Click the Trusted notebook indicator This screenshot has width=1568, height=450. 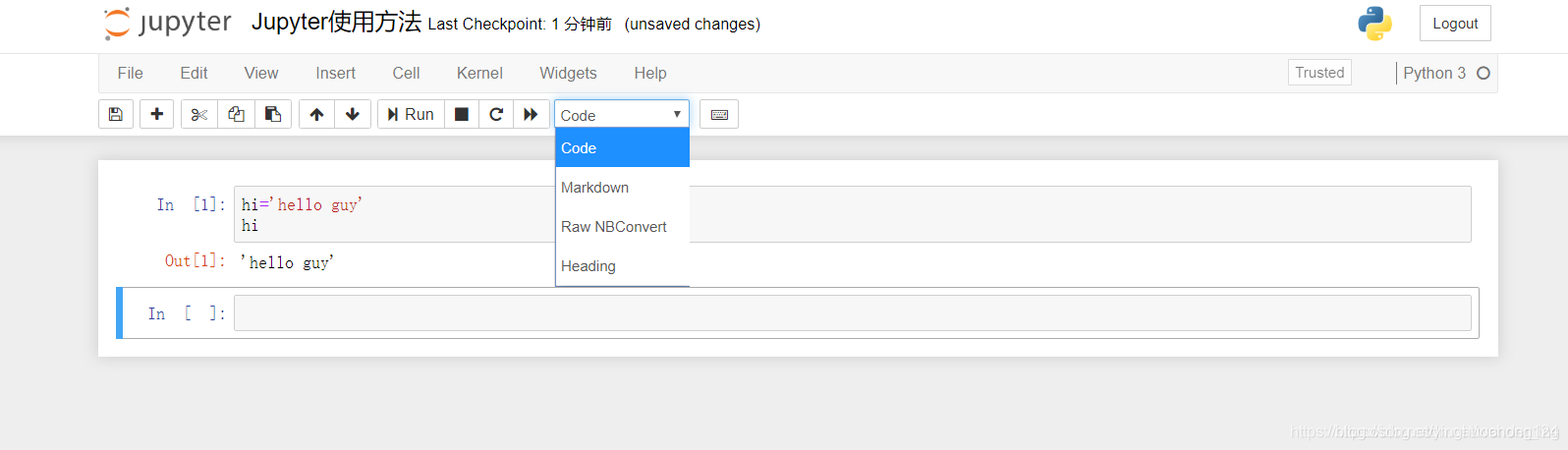pyautogui.click(x=1319, y=73)
